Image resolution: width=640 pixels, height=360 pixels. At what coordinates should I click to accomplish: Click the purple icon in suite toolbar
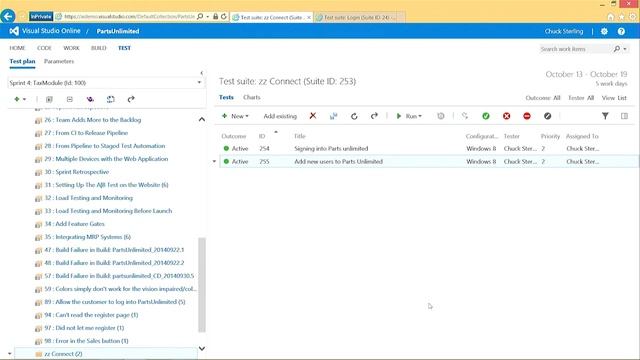point(90,99)
